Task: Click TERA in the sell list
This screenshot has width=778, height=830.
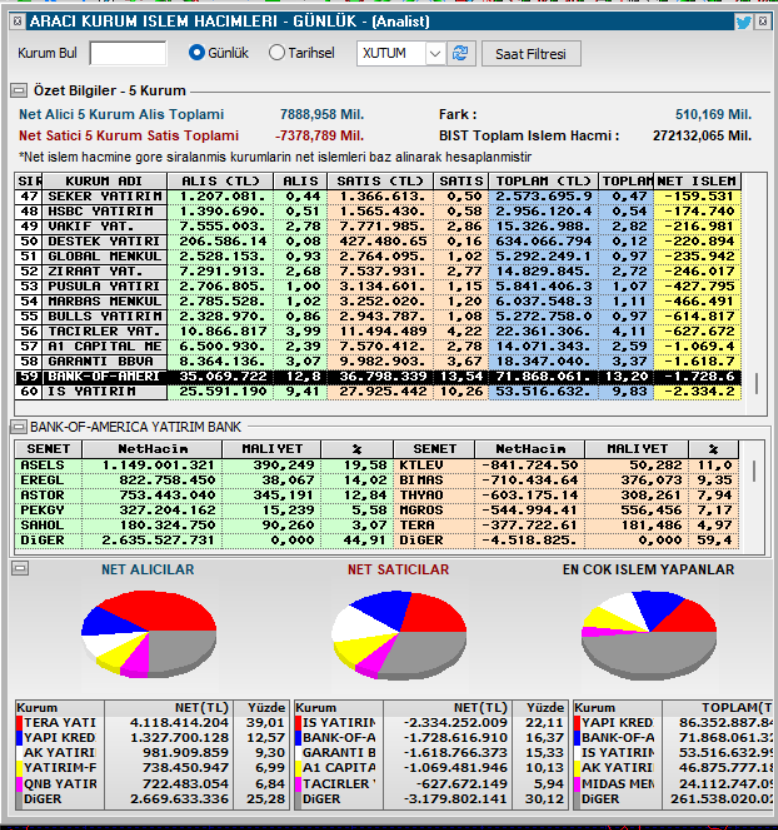Action: [x=417, y=526]
